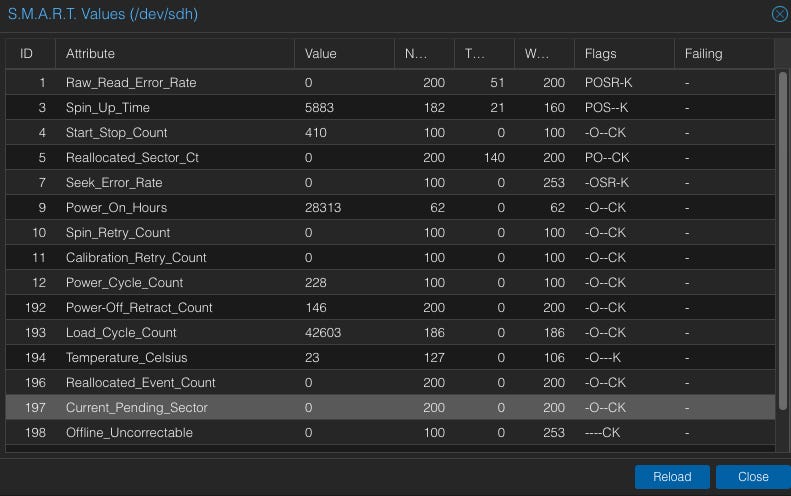Screen dimensions: 791x496
Task: Sort by the ID column header
Action: pyautogui.click(x=30, y=53)
